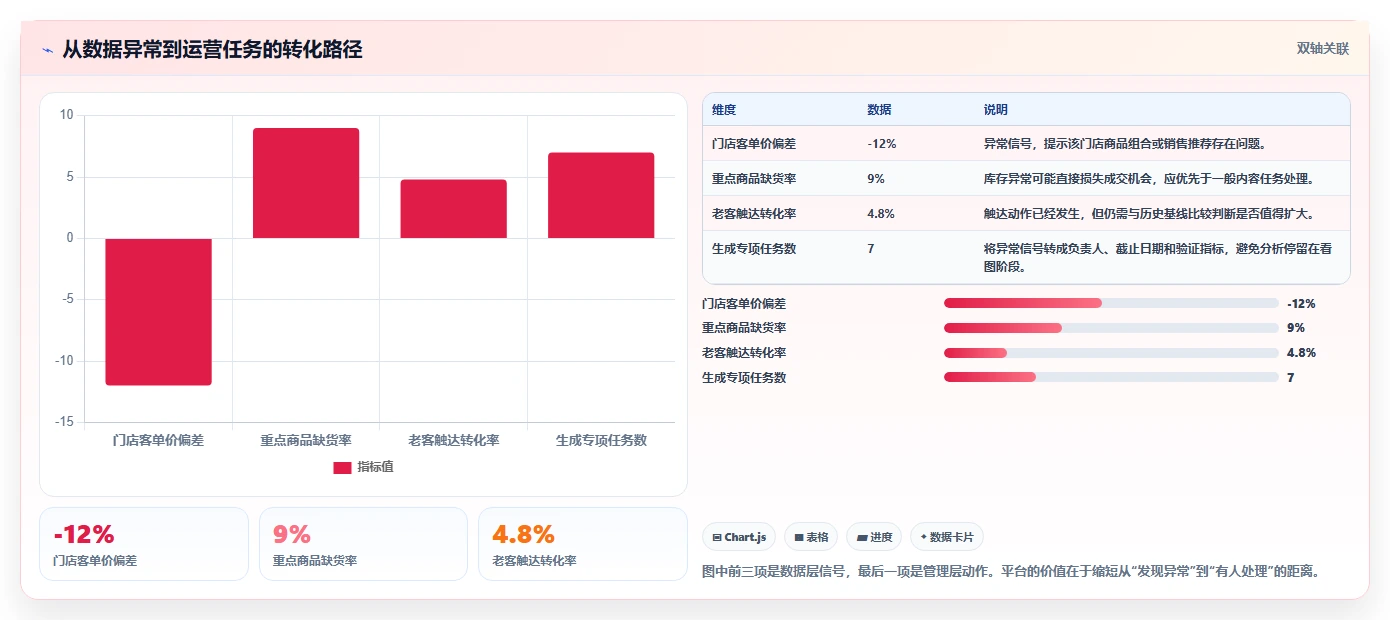Click description starting 将异常信号转成负责人
The width and height of the screenshot is (1390, 620).
click(x=1158, y=258)
